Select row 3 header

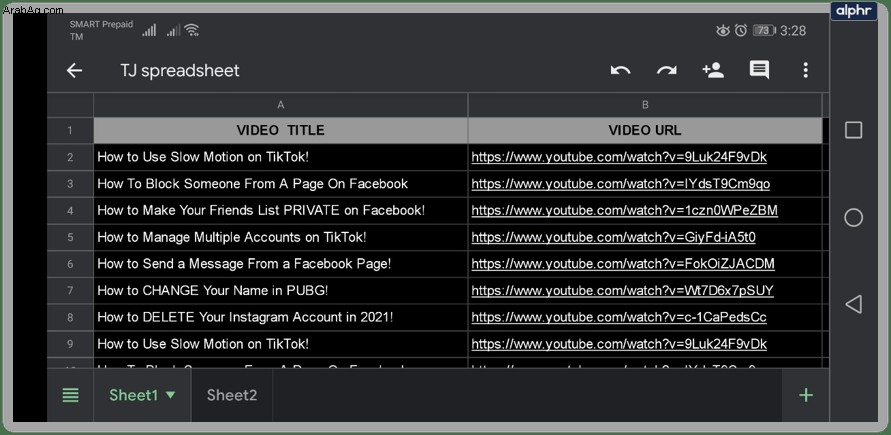pyautogui.click(x=70, y=184)
